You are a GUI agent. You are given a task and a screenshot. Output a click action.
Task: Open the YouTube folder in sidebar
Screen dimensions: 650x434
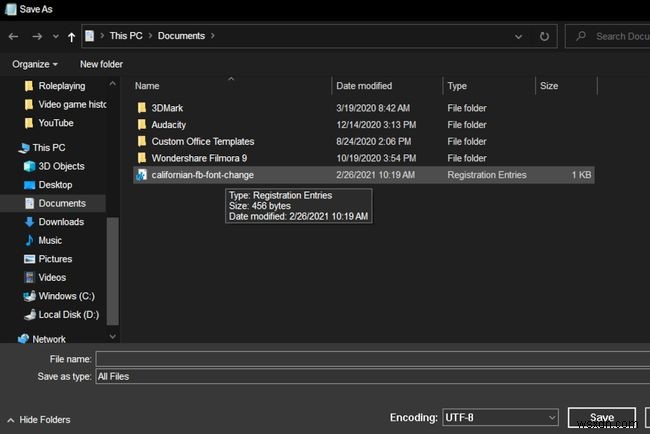point(49,123)
